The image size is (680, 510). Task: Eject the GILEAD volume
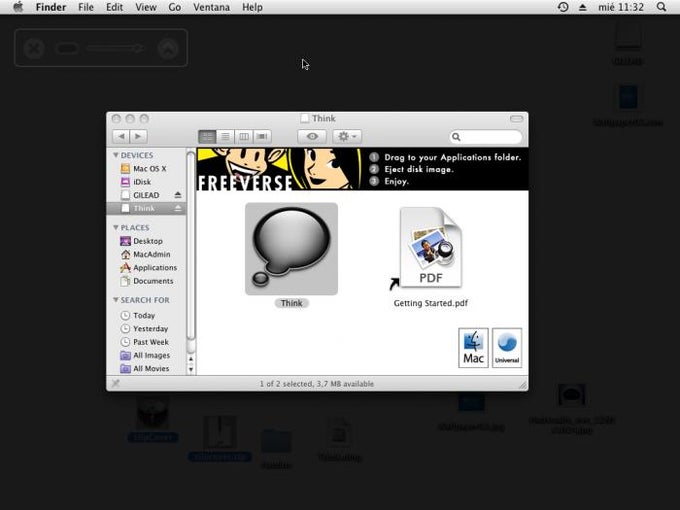[178, 195]
